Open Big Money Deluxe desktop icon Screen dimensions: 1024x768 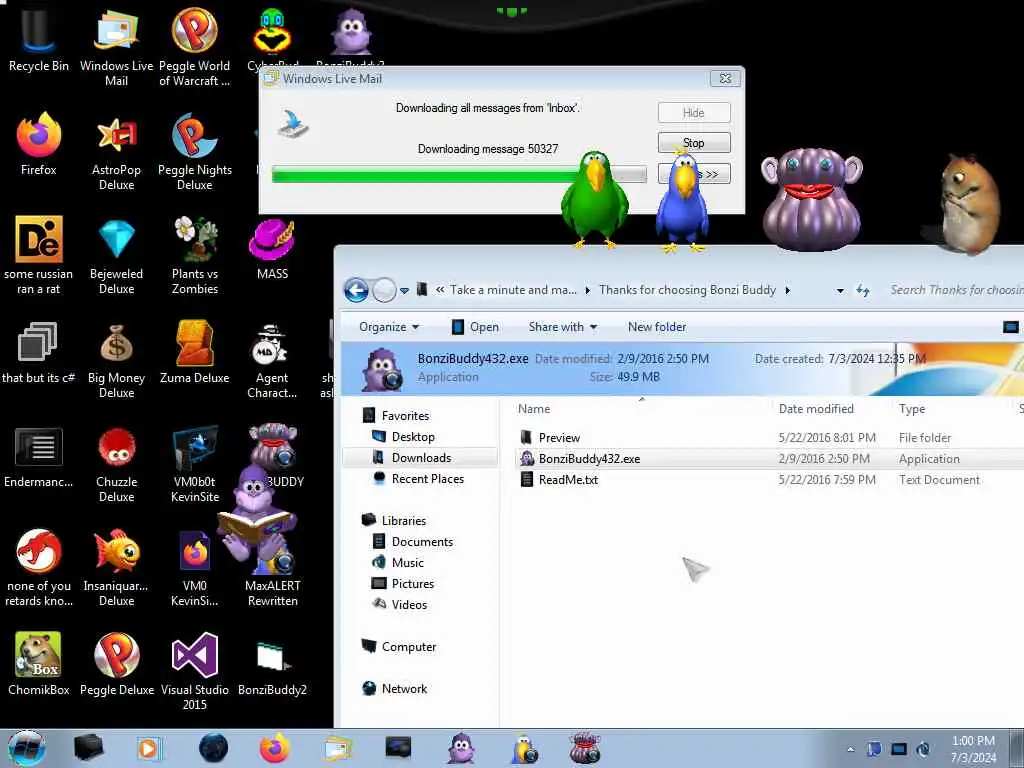coord(116,360)
